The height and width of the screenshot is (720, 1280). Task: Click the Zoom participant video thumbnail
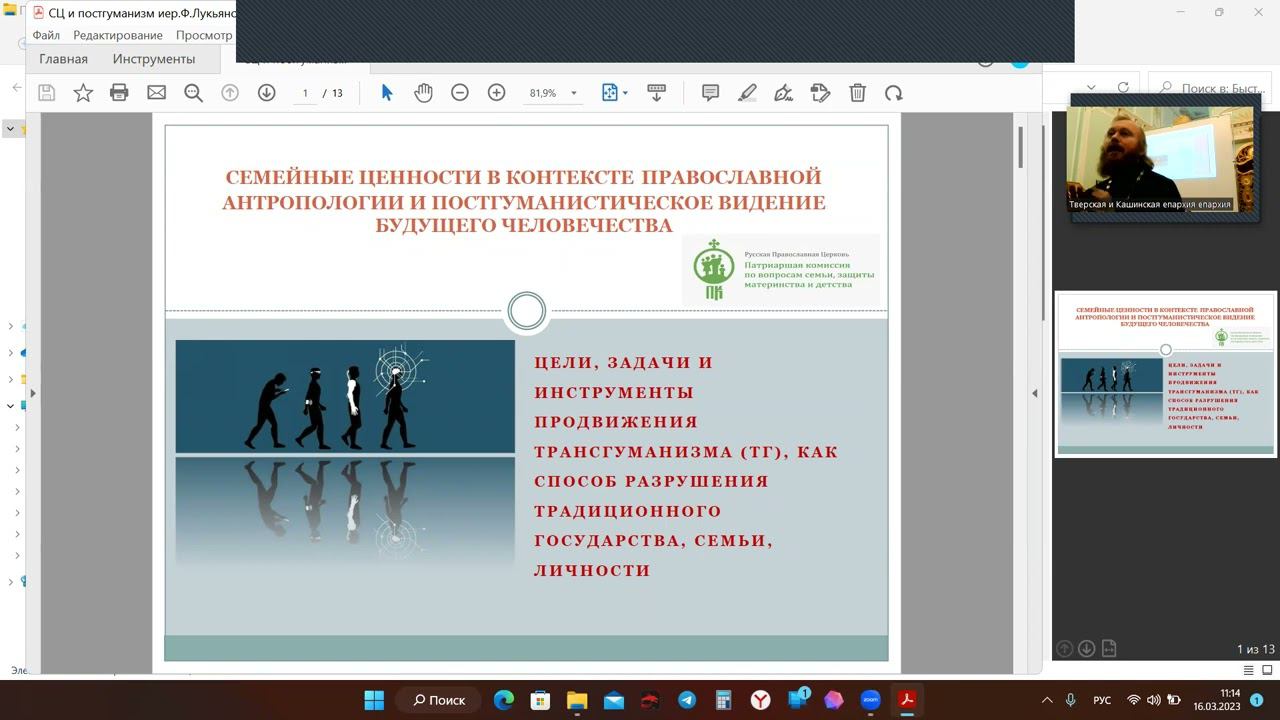pos(1160,159)
